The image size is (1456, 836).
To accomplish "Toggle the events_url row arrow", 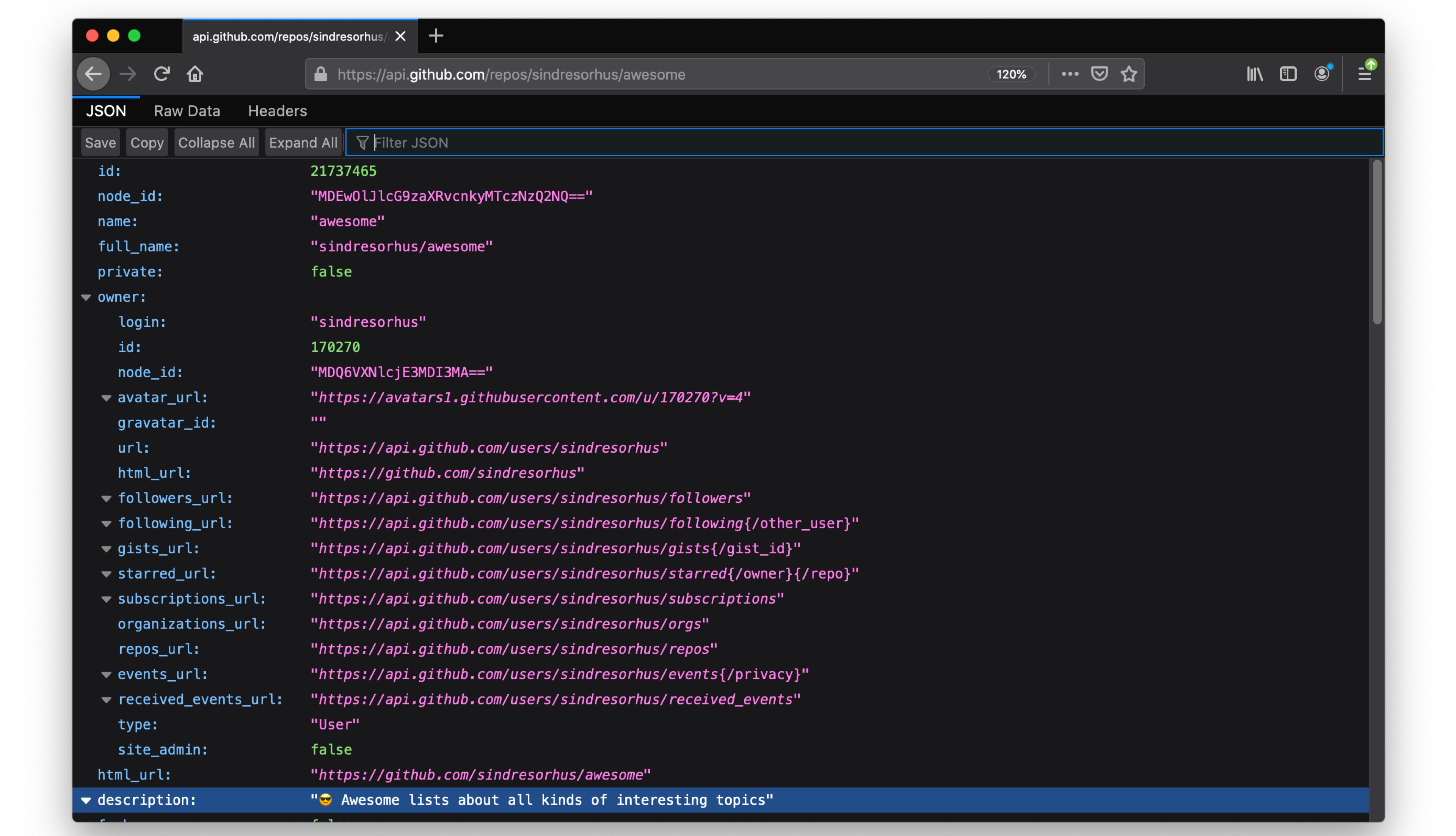I will point(106,674).
